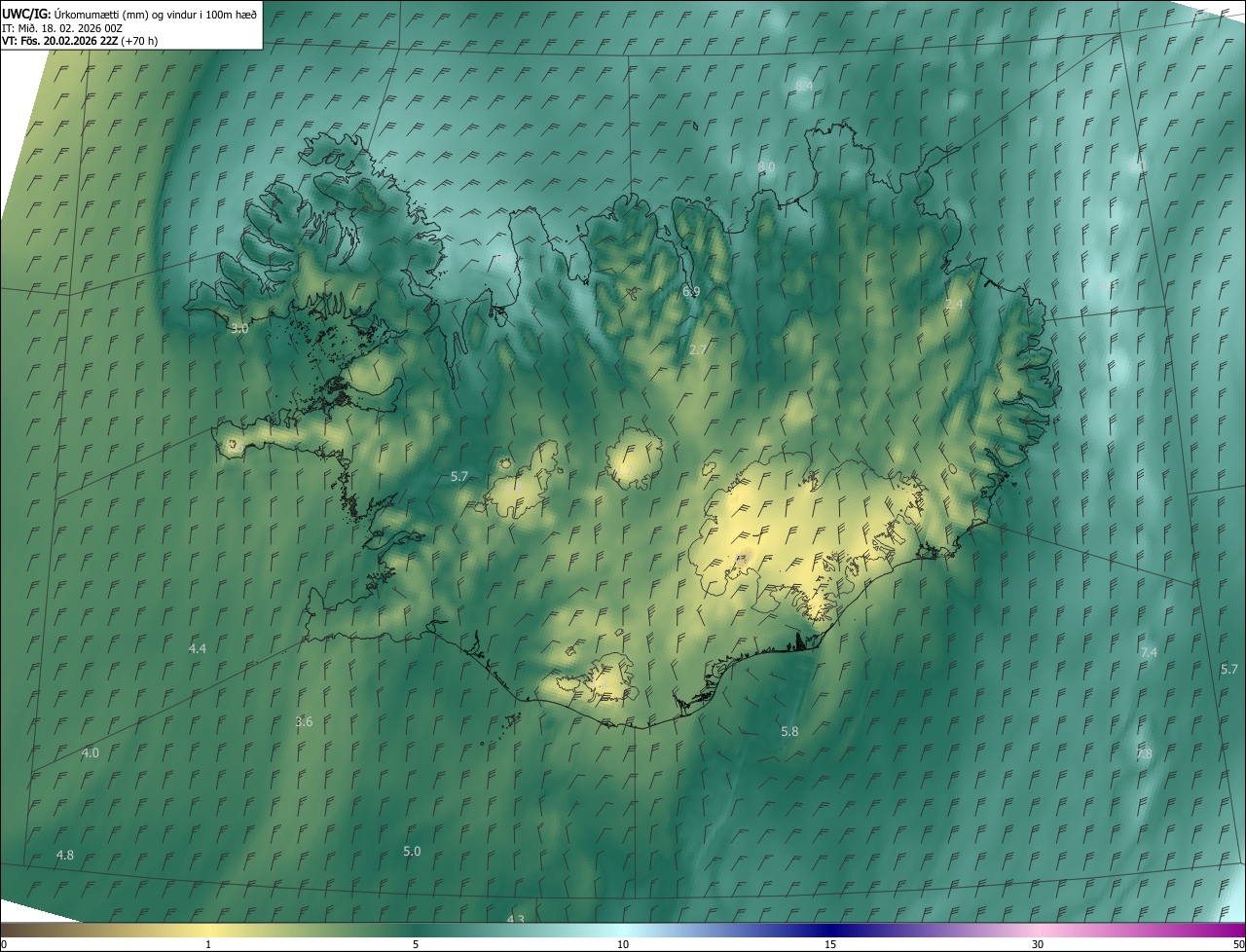
Task: Click the 6.9 value label on the map
Action: (x=691, y=291)
